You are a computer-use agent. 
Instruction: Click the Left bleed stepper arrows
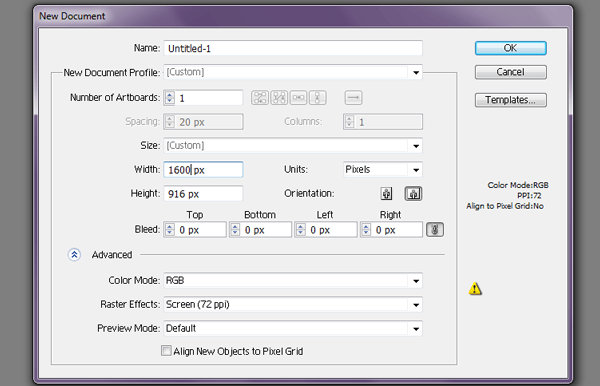point(300,230)
